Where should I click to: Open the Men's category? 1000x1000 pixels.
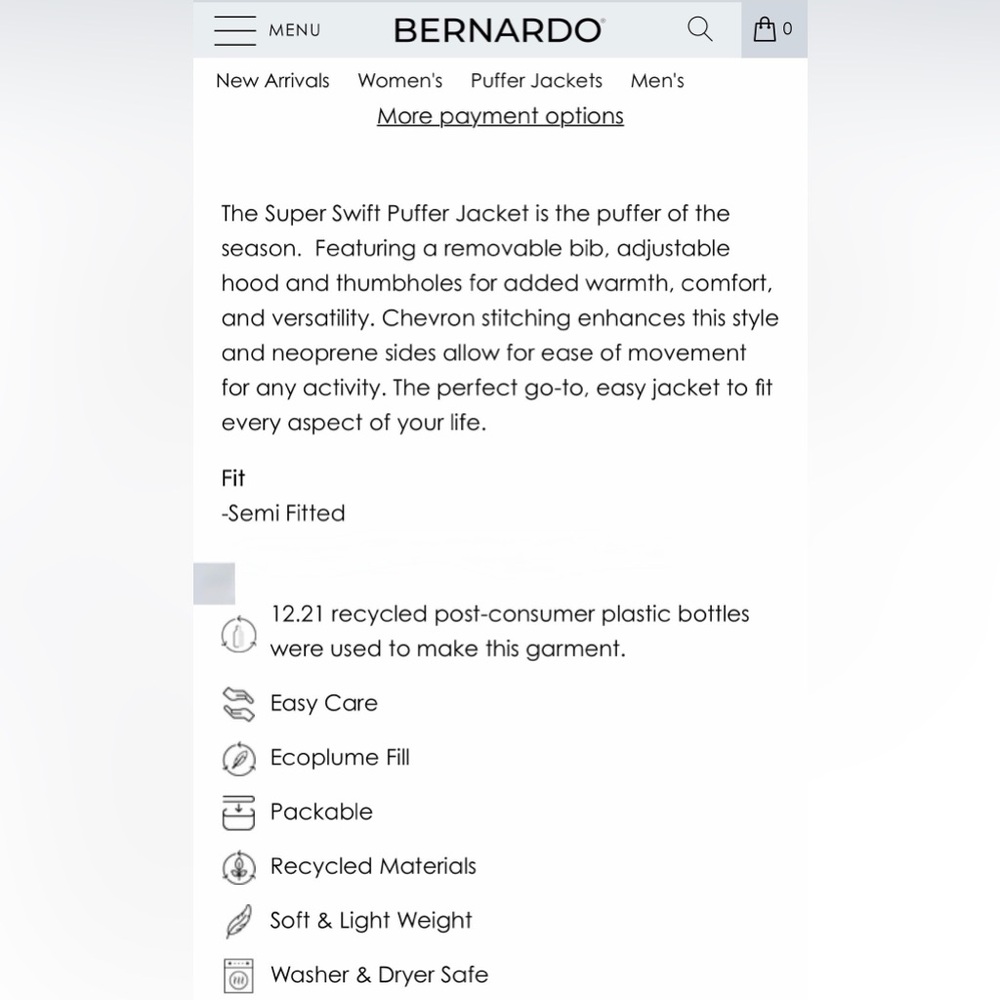658,81
